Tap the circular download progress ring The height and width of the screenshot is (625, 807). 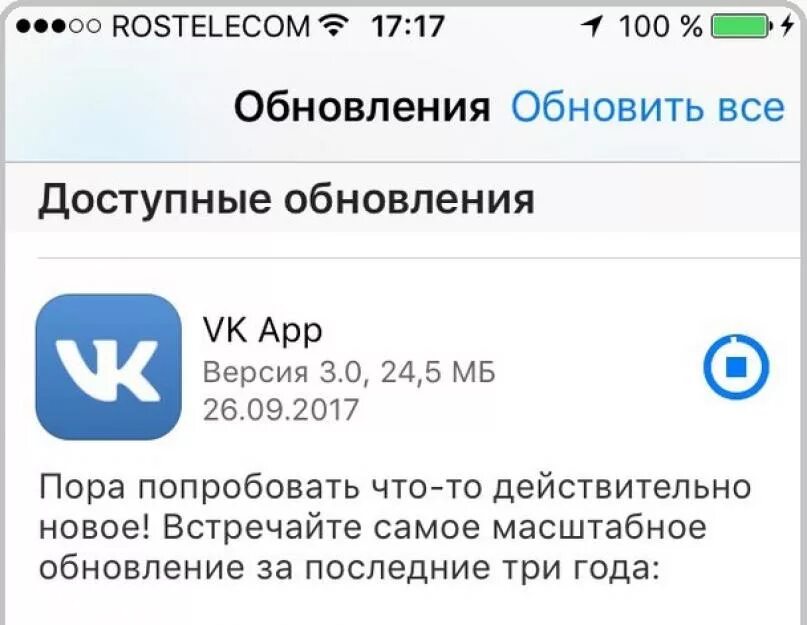736,367
